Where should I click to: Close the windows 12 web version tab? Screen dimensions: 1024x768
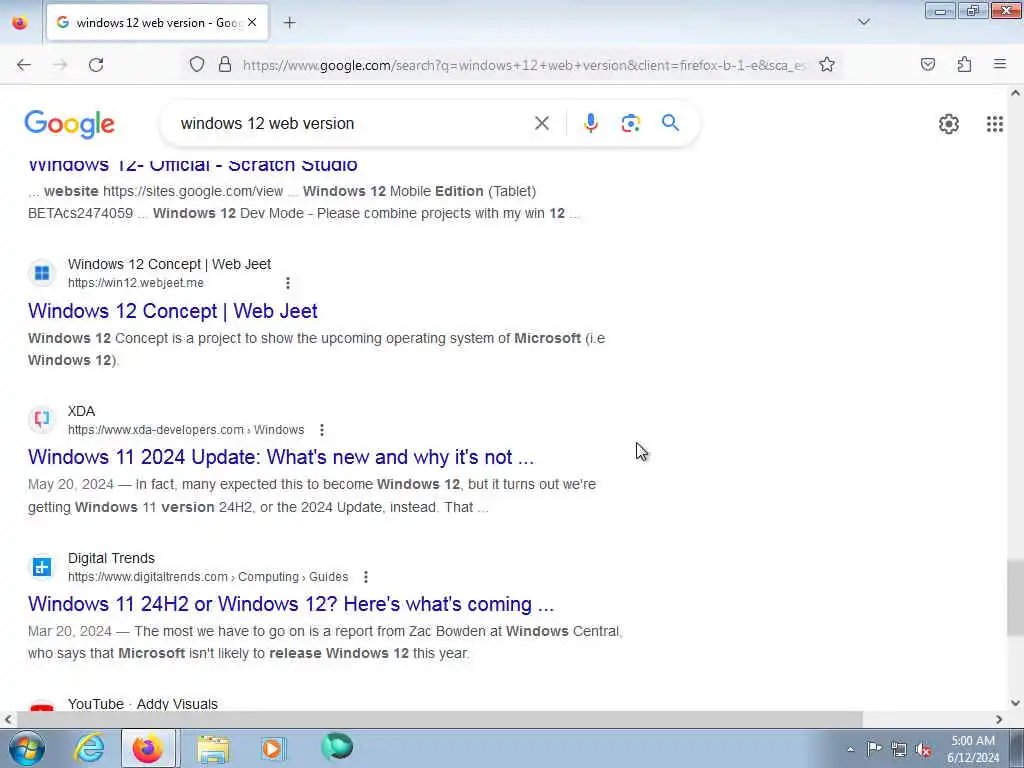[252, 22]
